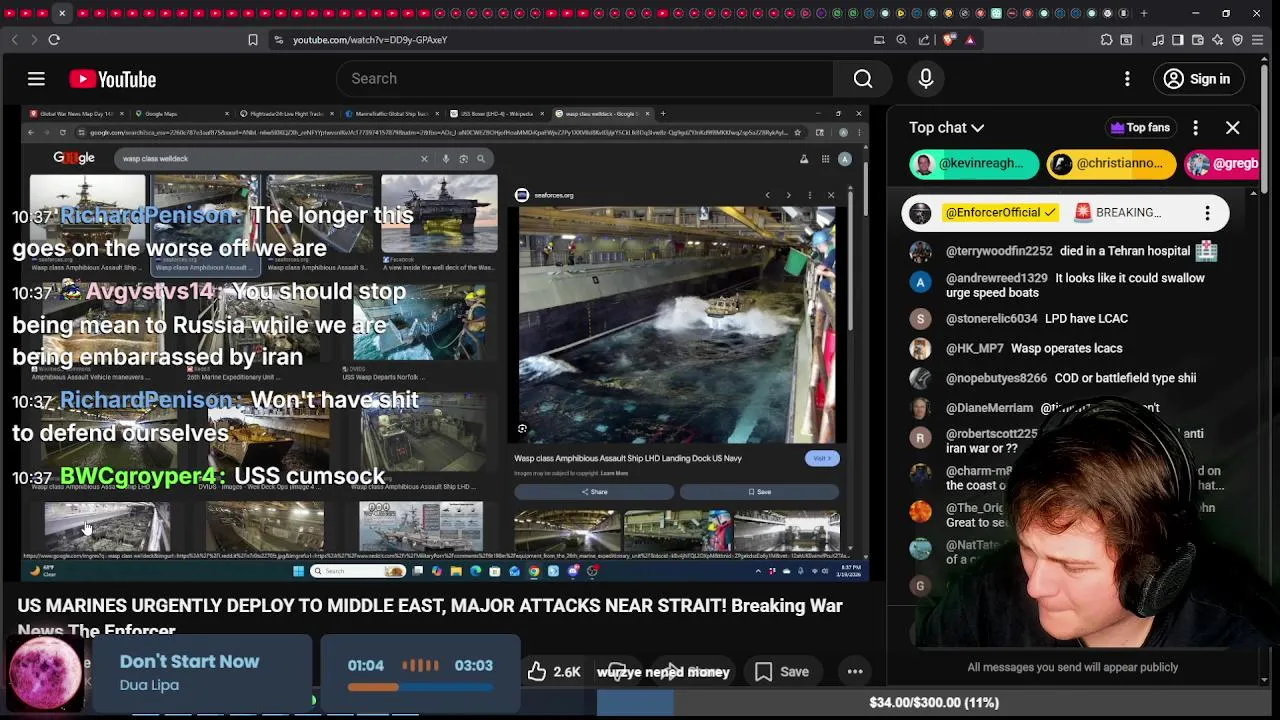Click the message 'Wasp operates lcacs'
Screen dimensions: 1280x720
1067,349
